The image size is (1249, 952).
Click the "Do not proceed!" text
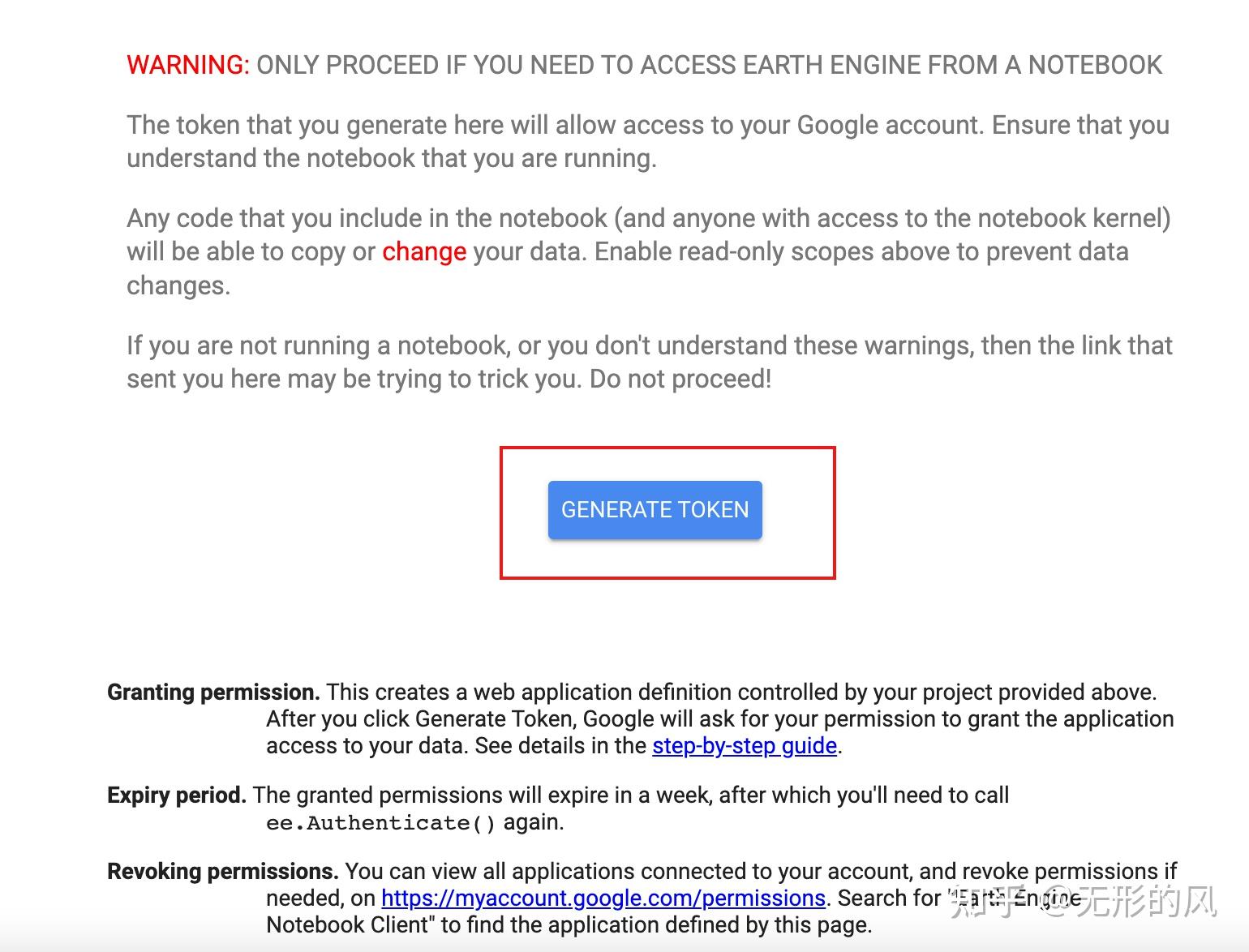tap(680, 379)
